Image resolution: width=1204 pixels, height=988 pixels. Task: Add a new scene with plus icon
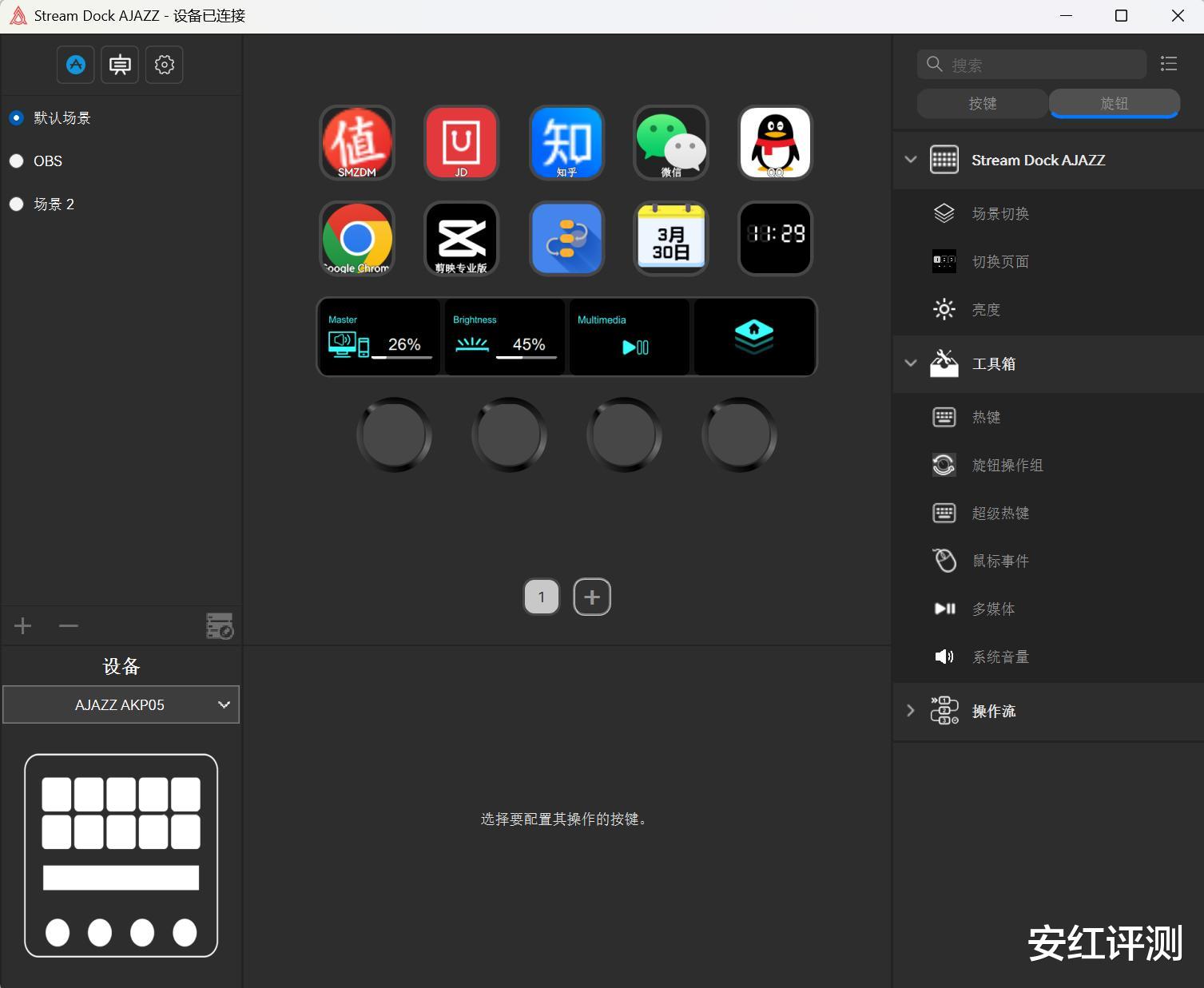[x=23, y=626]
